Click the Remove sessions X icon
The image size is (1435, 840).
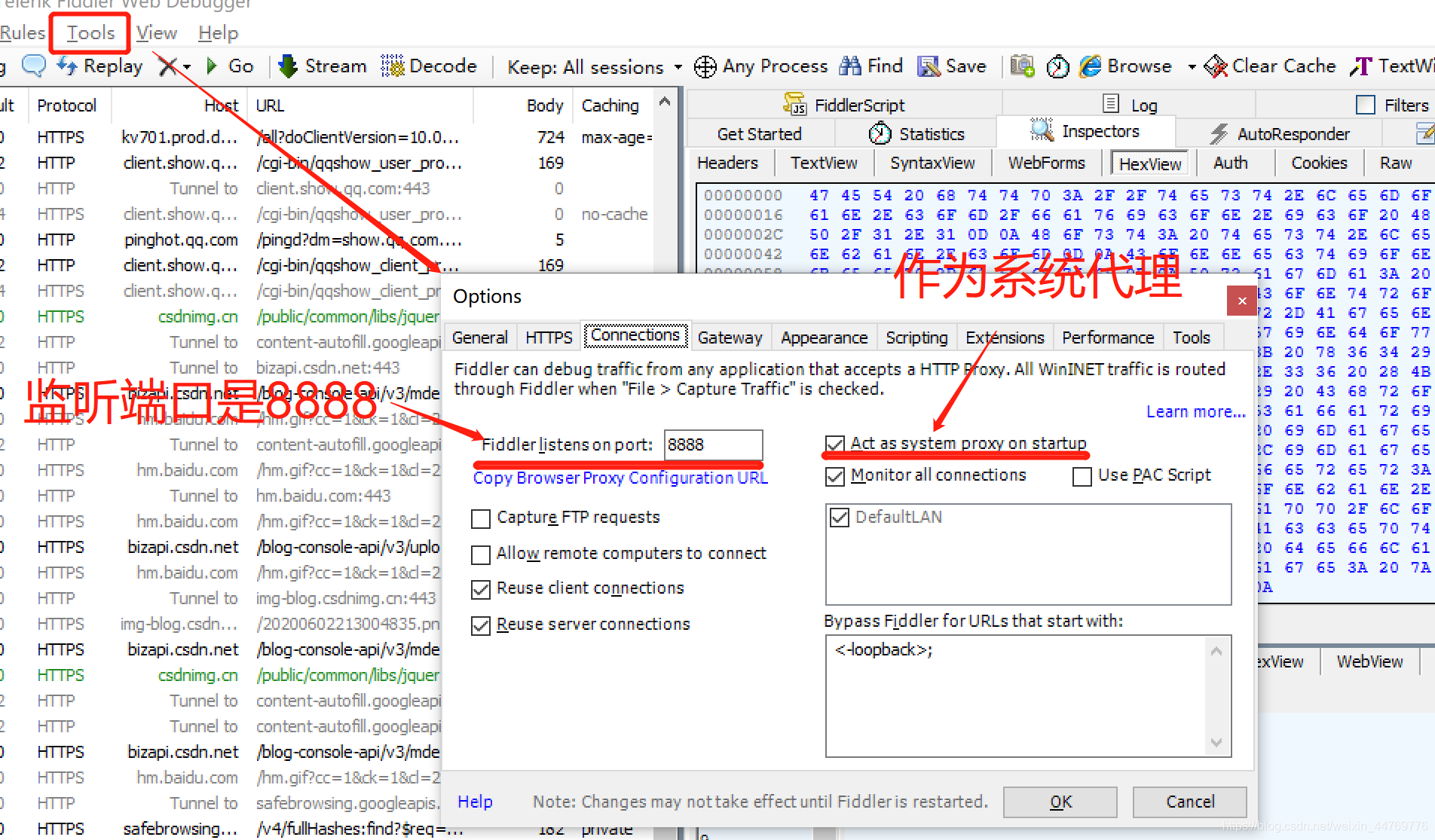(167, 66)
